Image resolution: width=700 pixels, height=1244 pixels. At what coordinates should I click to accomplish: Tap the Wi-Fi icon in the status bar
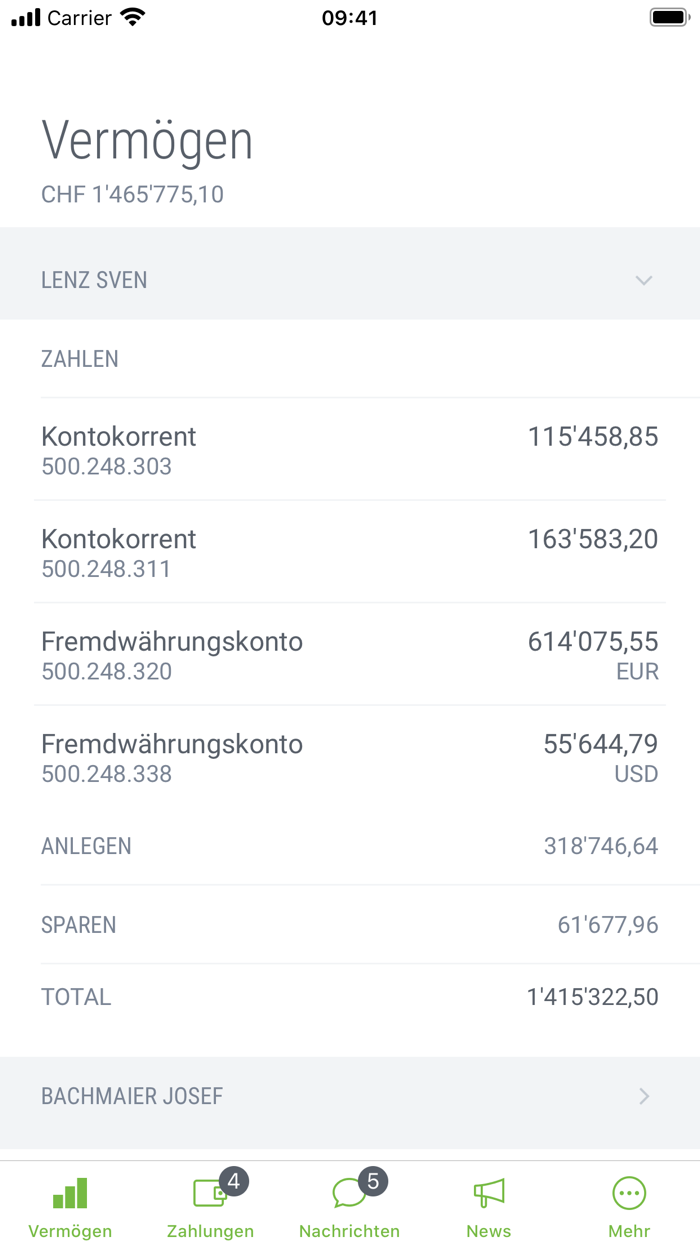pos(131,16)
